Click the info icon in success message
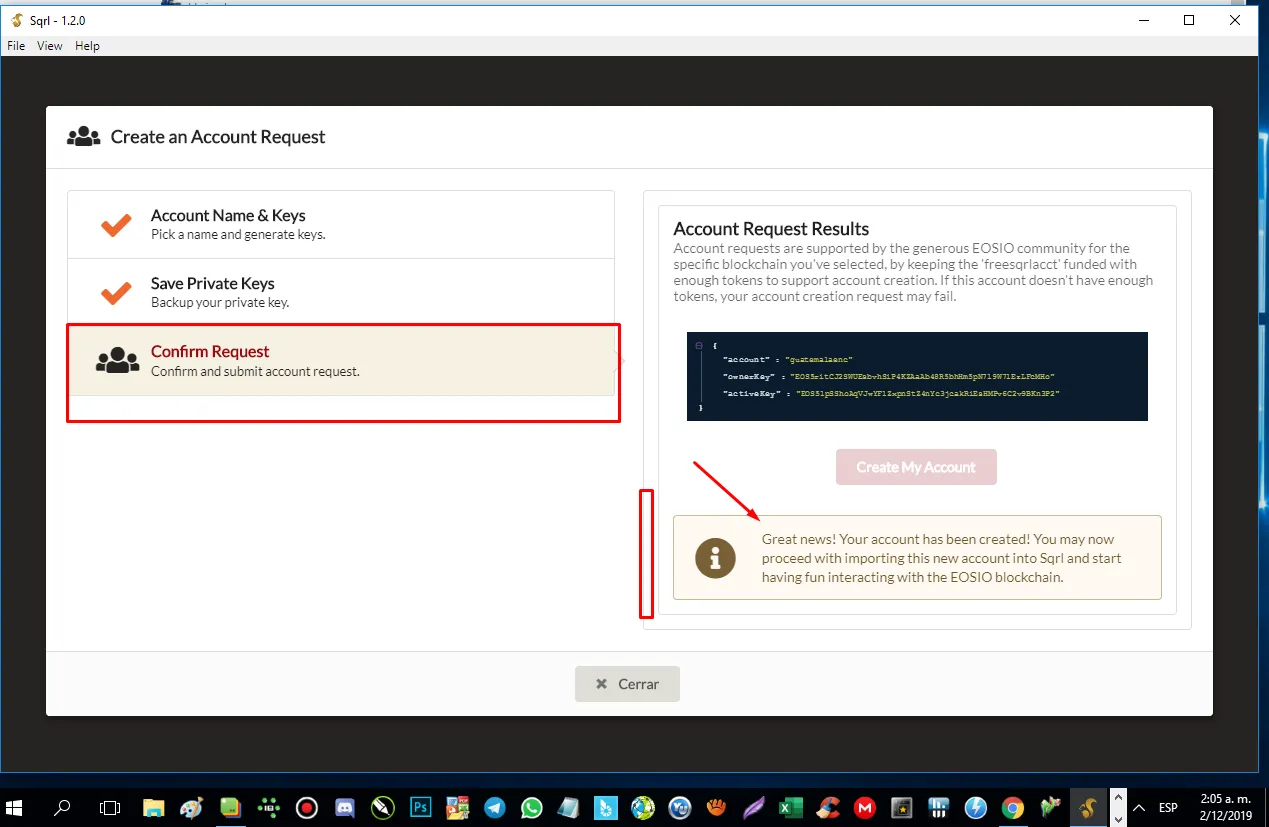 (715, 558)
